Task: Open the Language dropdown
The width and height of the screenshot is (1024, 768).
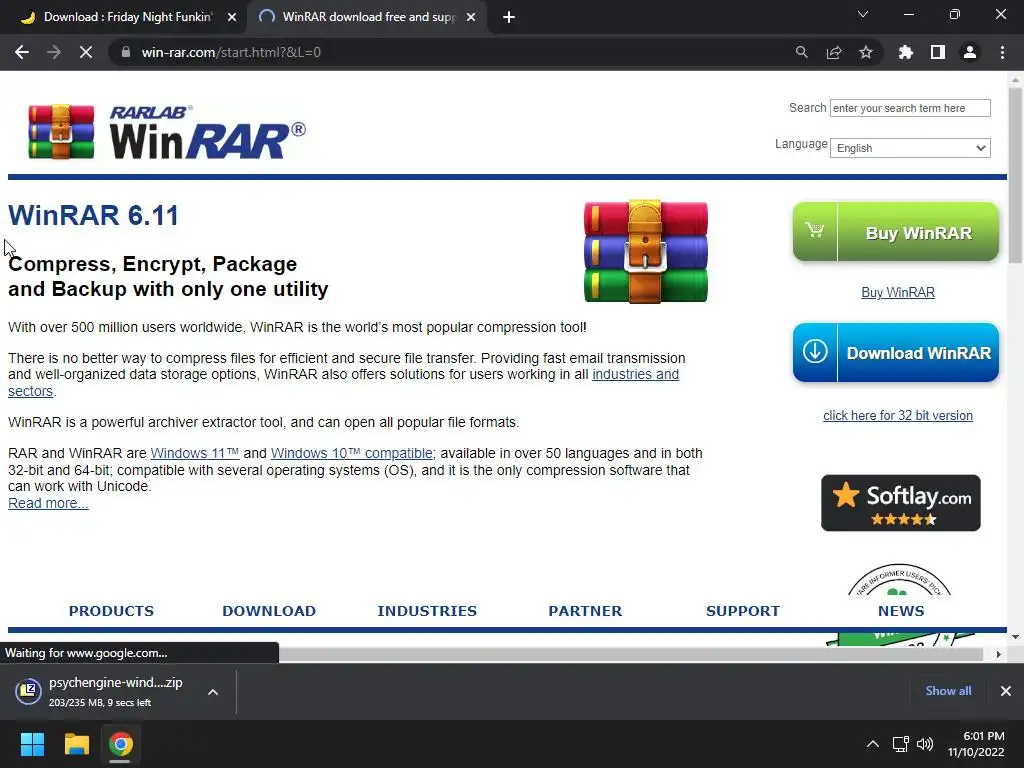Action: pos(910,148)
